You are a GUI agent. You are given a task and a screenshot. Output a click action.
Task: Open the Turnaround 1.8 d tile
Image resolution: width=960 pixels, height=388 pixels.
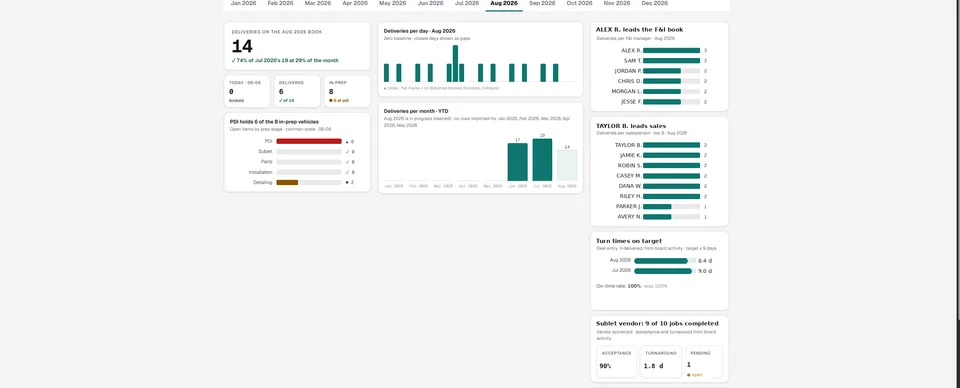661,362
